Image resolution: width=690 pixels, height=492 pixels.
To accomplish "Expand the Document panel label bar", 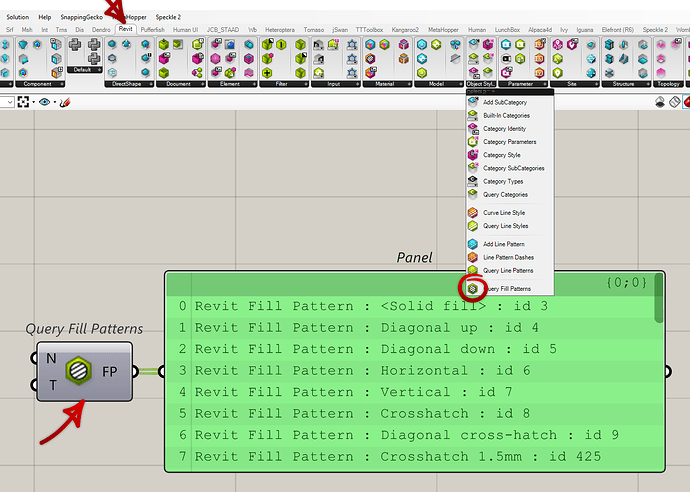I will [181, 84].
